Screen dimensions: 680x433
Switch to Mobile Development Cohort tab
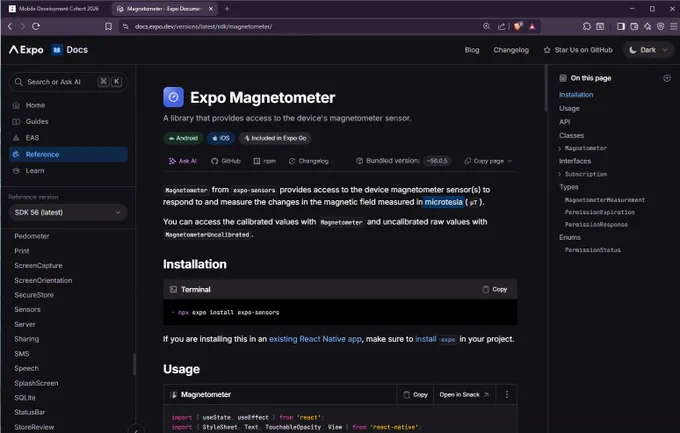coord(55,8)
